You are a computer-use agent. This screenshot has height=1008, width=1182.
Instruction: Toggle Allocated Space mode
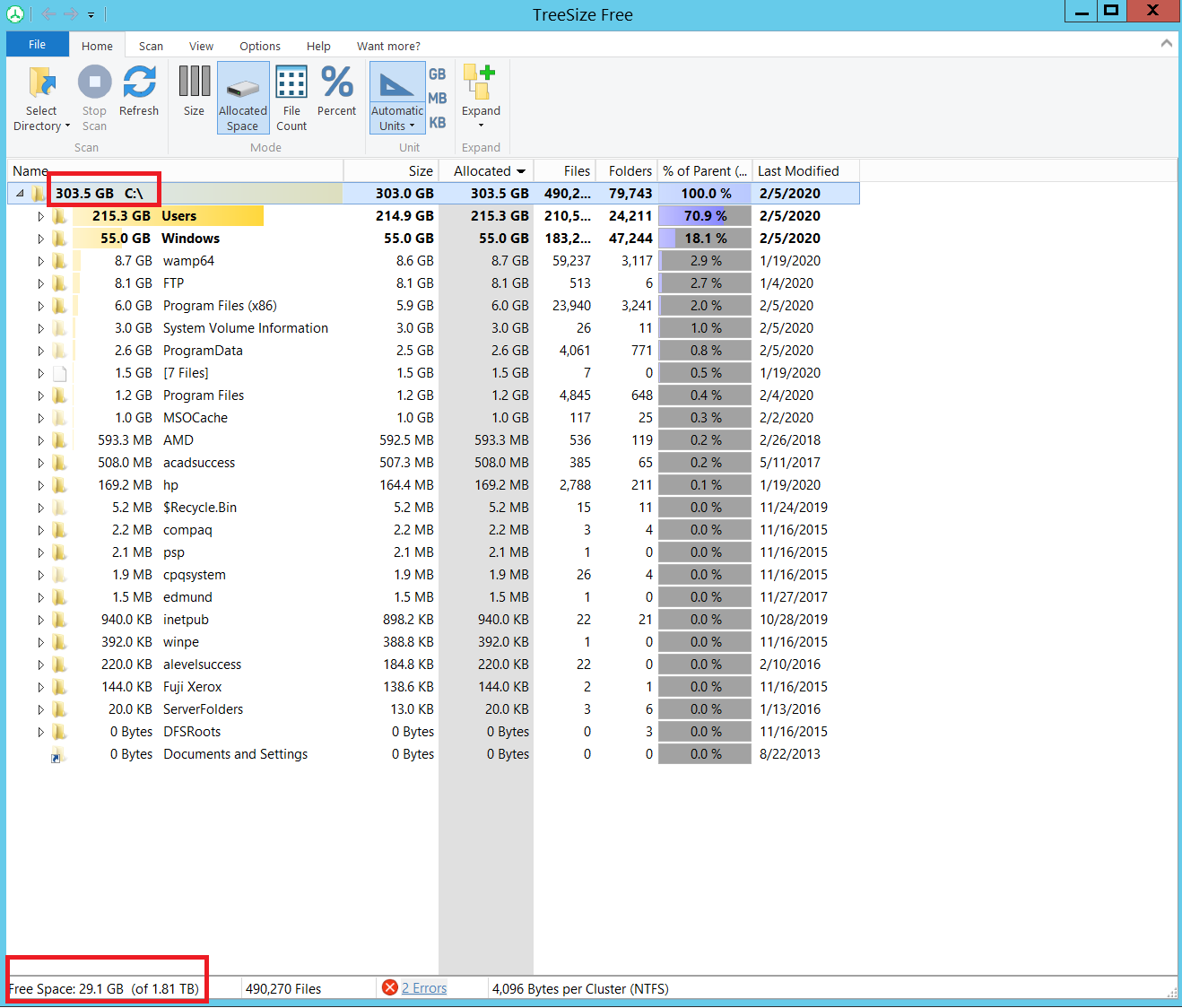click(x=243, y=98)
